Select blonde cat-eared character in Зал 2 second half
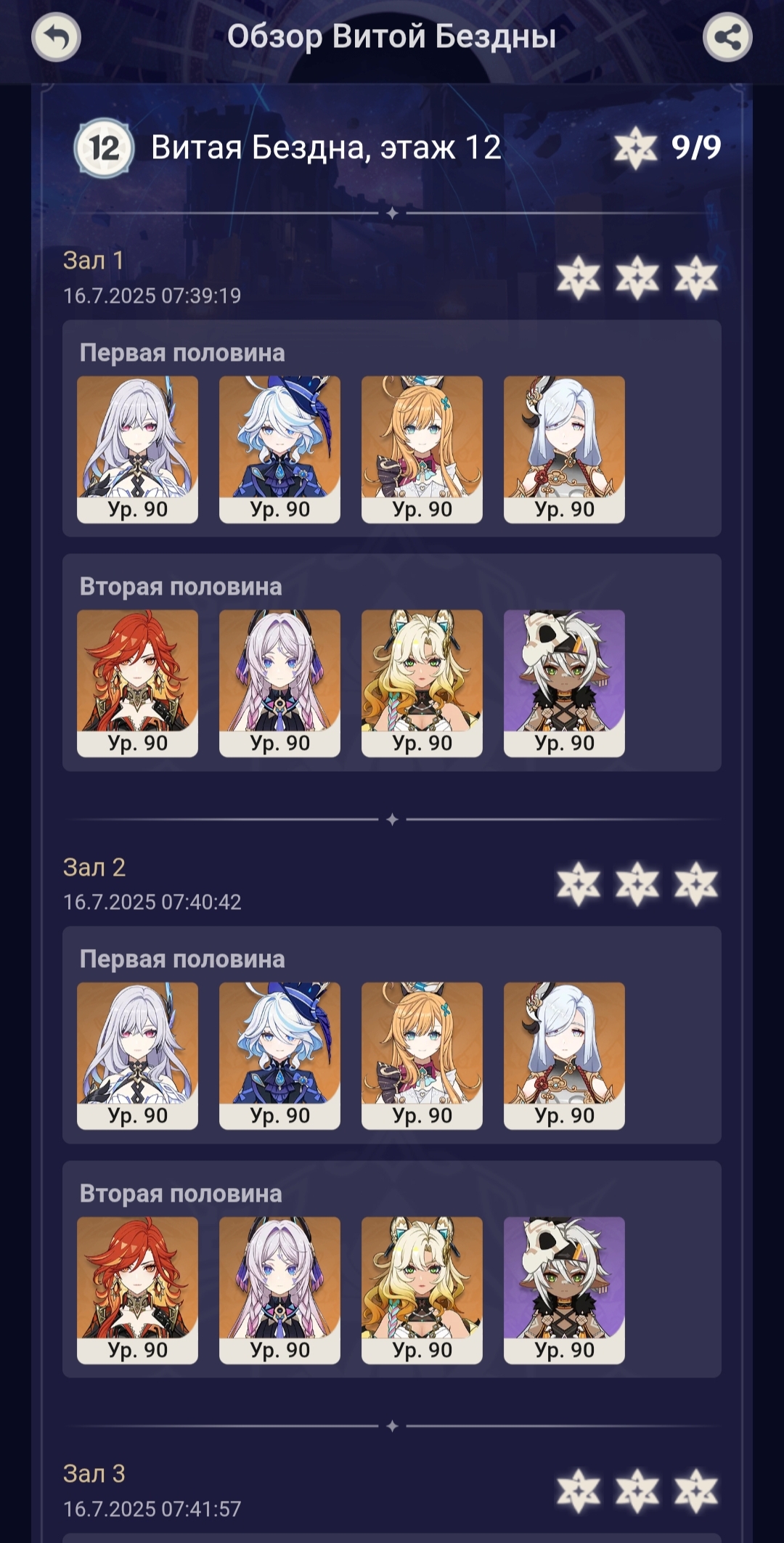This screenshot has height=1543, width=784. click(x=422, y=1290)
